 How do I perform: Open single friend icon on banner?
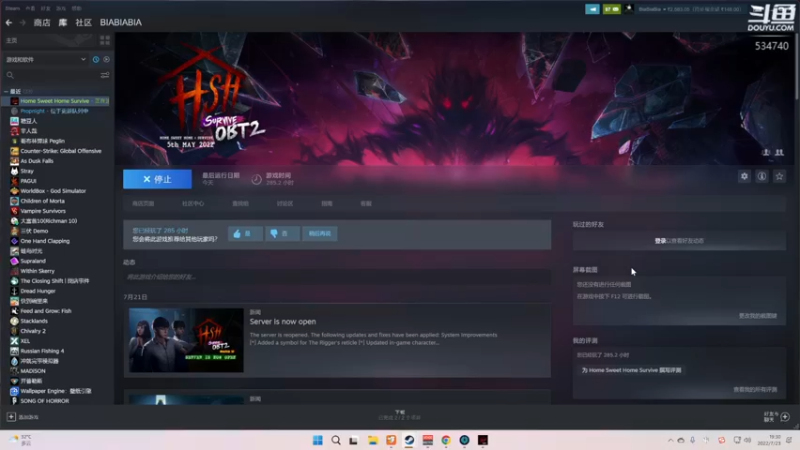766,152
